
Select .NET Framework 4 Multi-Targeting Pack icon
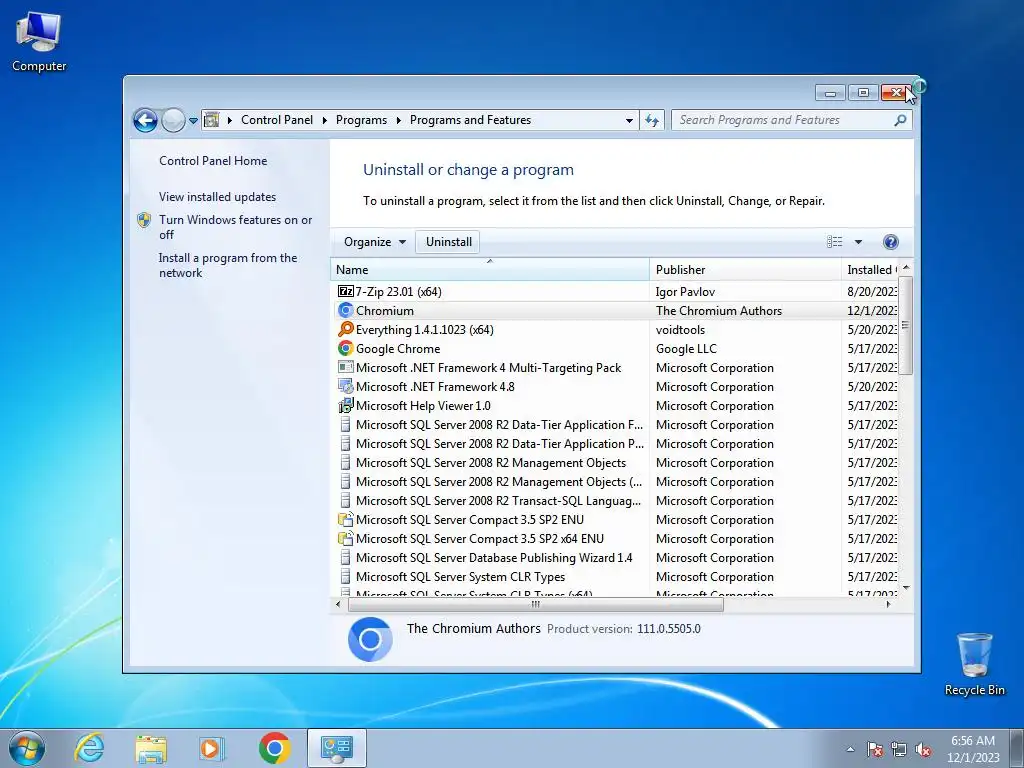[x=345, y=367]
